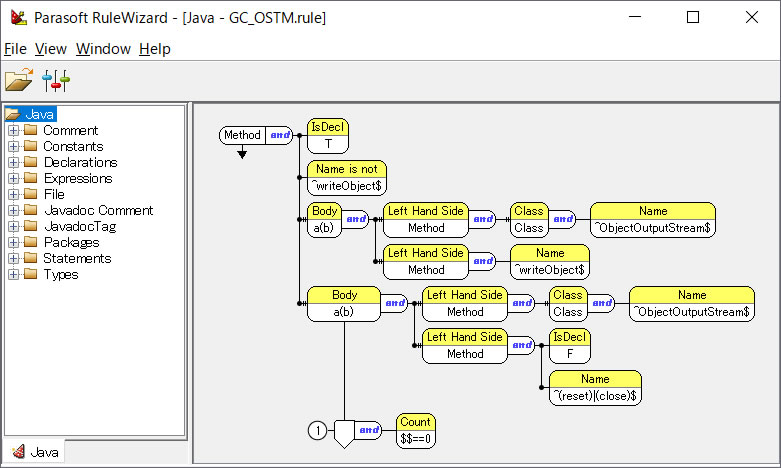Select the Name ^(reset)|(close)$ node
The width and height of the screenshot is (781, 468).
click(x=595, y=387)
